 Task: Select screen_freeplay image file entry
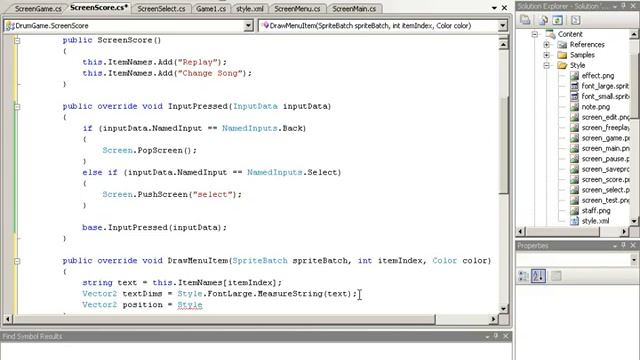(x=605, y=128)
